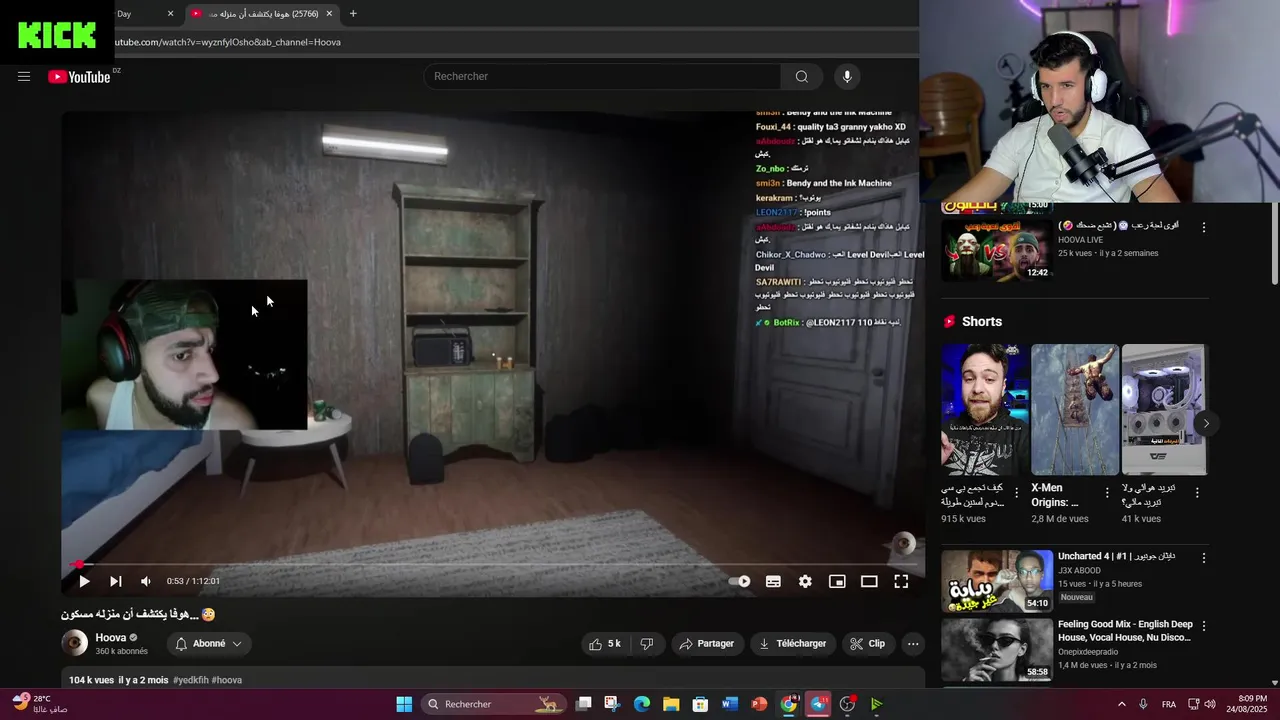The image size is (1280, 720).
Task: Skip to next video
Action: 115,581
